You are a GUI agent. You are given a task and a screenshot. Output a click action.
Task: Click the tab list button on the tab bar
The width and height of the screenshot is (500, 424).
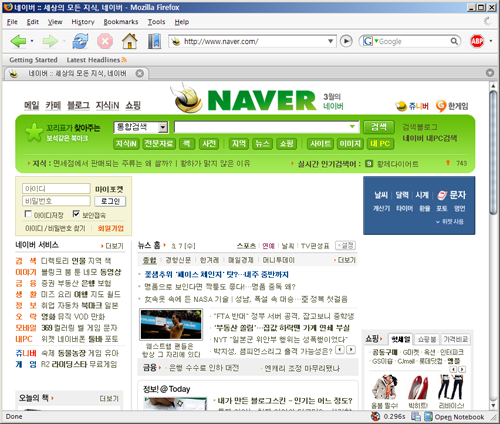click(x=490, y=73)
